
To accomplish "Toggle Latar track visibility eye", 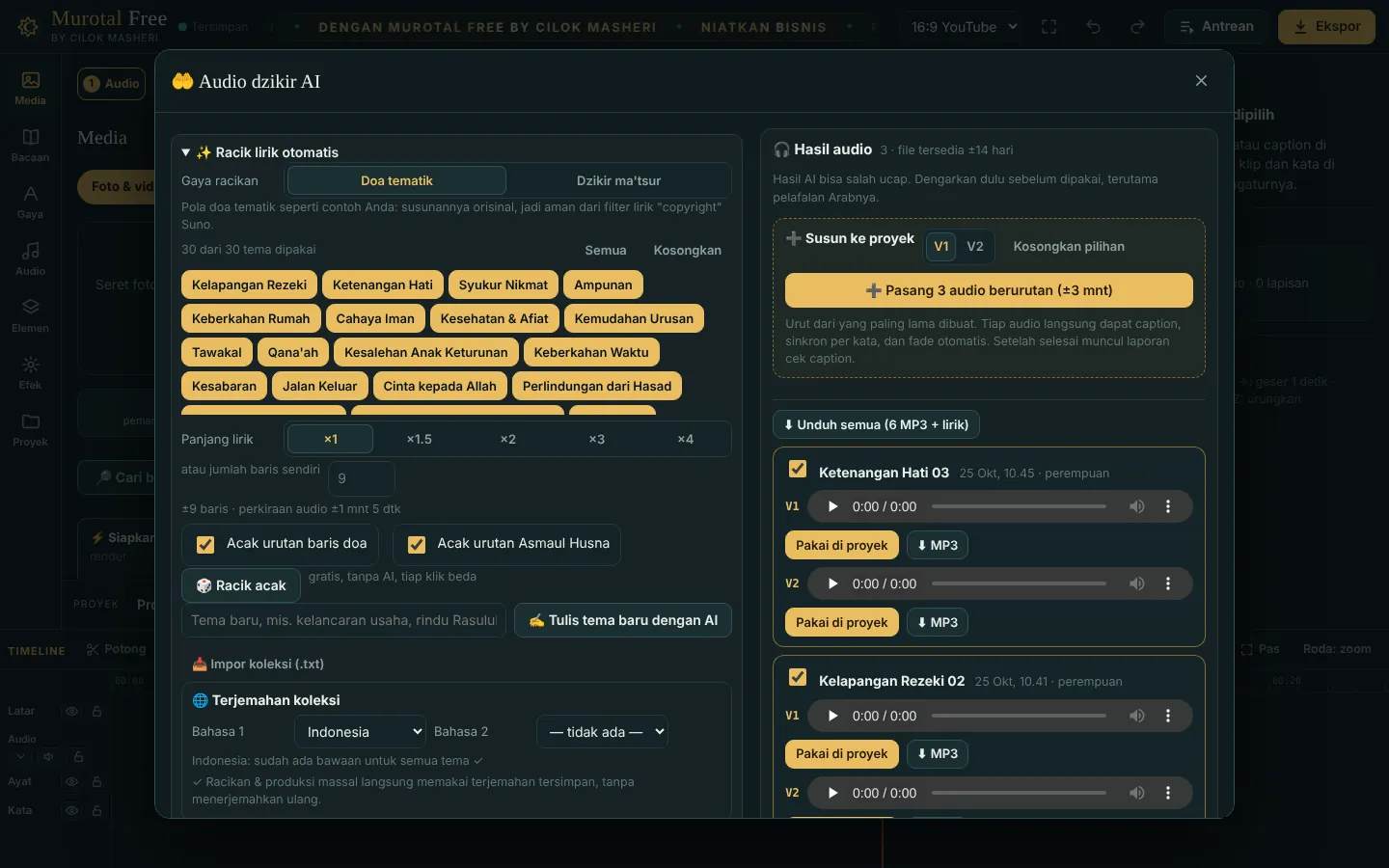I will (x=71, y=711).
